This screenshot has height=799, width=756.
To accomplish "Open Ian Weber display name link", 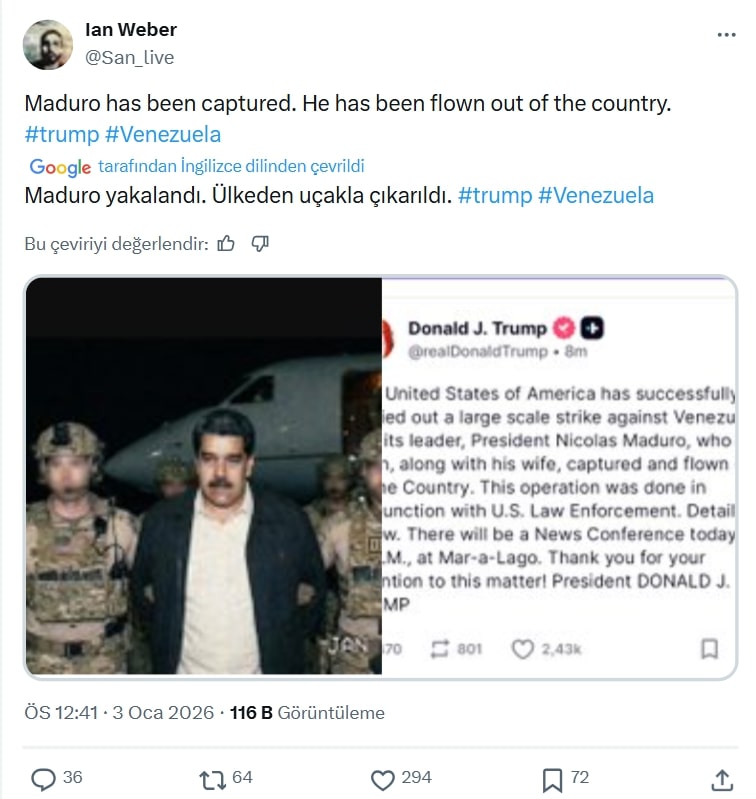I will (x=131, y=30).
